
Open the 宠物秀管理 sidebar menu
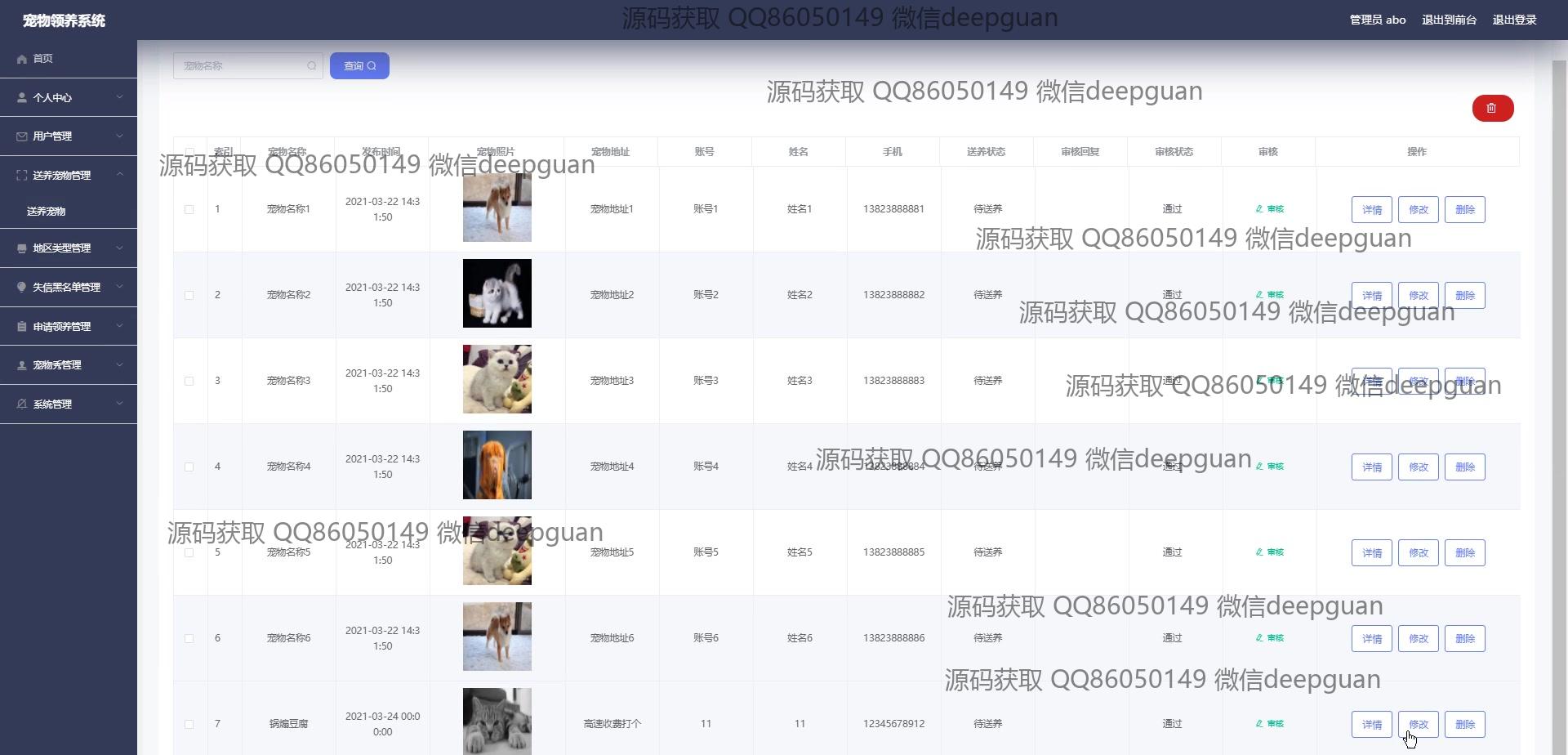coord(69,365)
